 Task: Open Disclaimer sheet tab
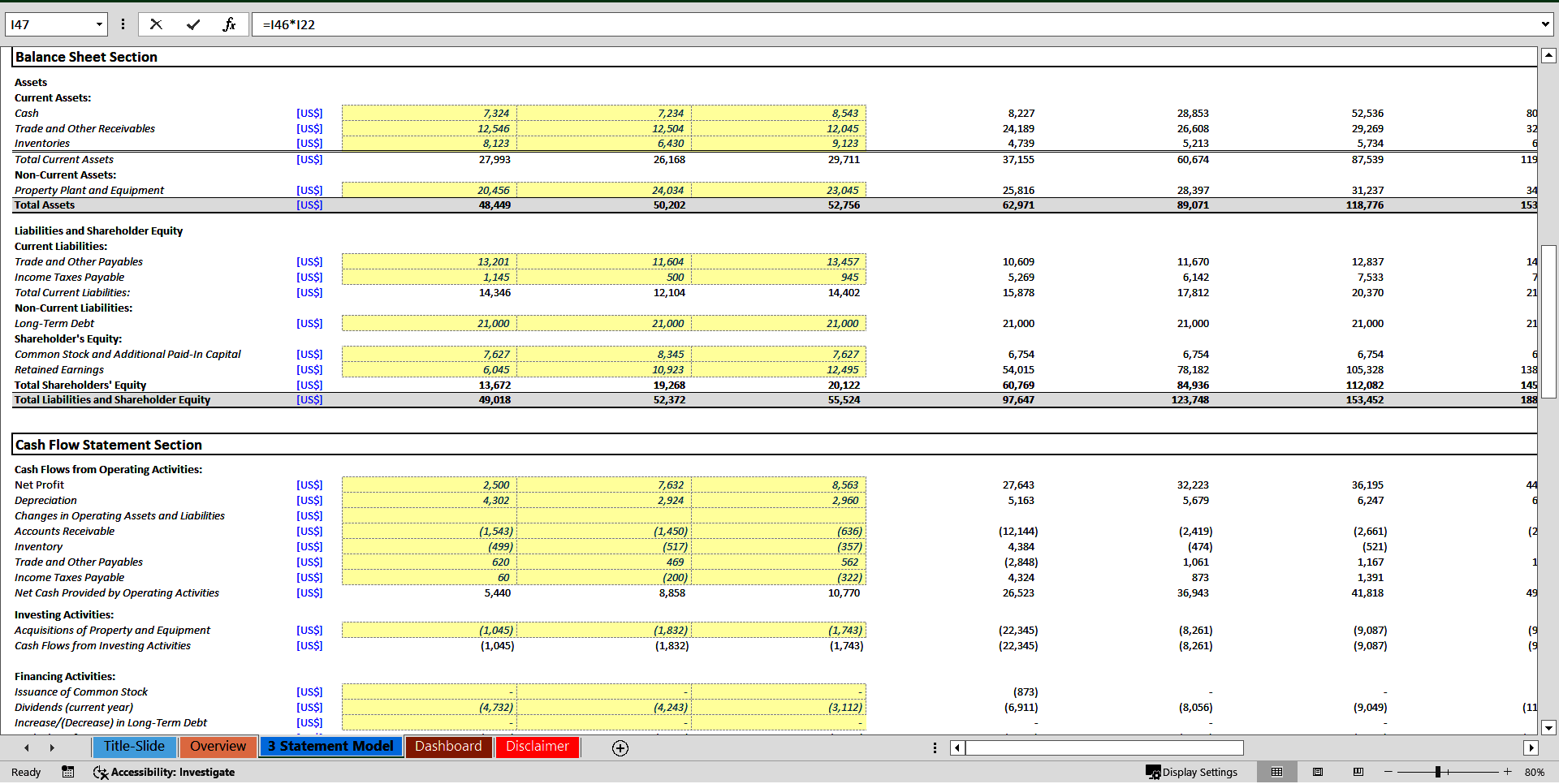[538, 747]
